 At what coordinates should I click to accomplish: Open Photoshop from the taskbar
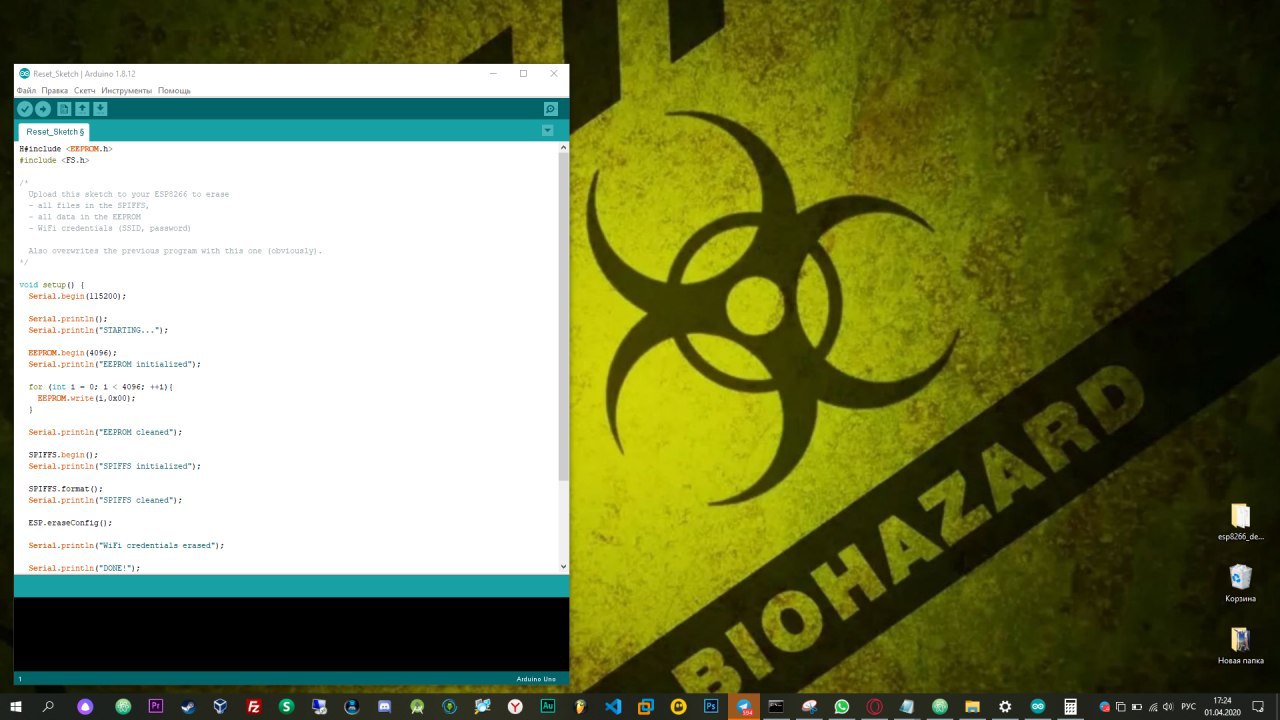click(711, 706)
